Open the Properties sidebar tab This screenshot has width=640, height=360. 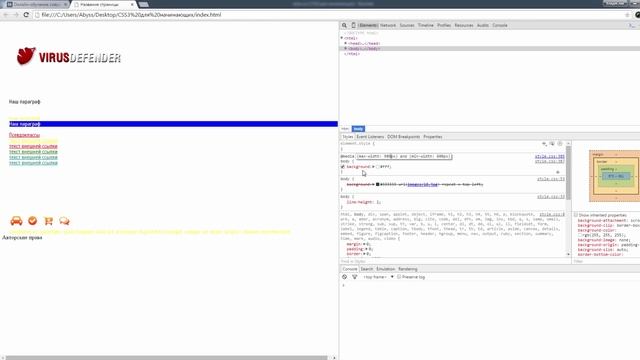(x=433, y=137)
